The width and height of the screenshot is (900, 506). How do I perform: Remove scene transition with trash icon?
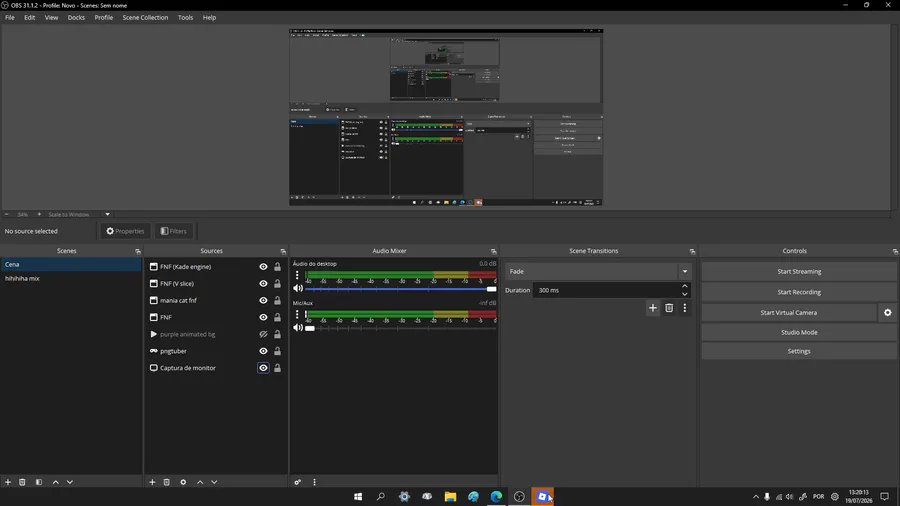669,308
